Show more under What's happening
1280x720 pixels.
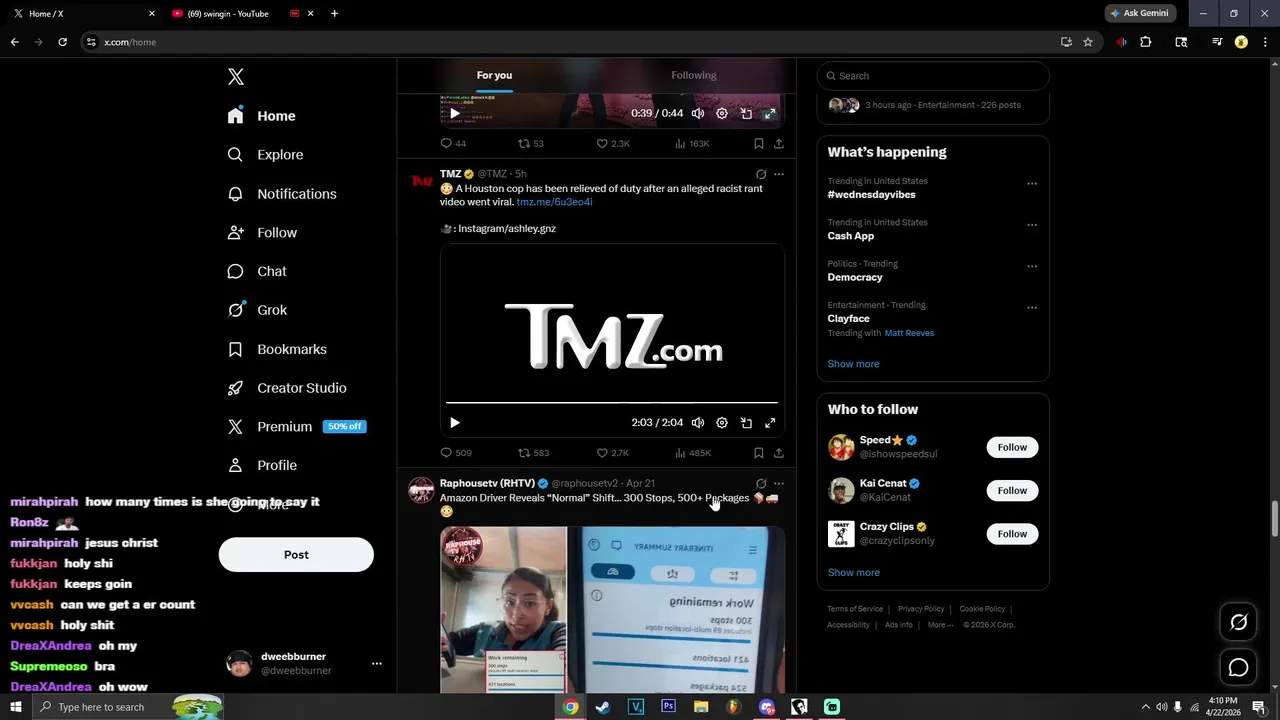click(853, 364)
